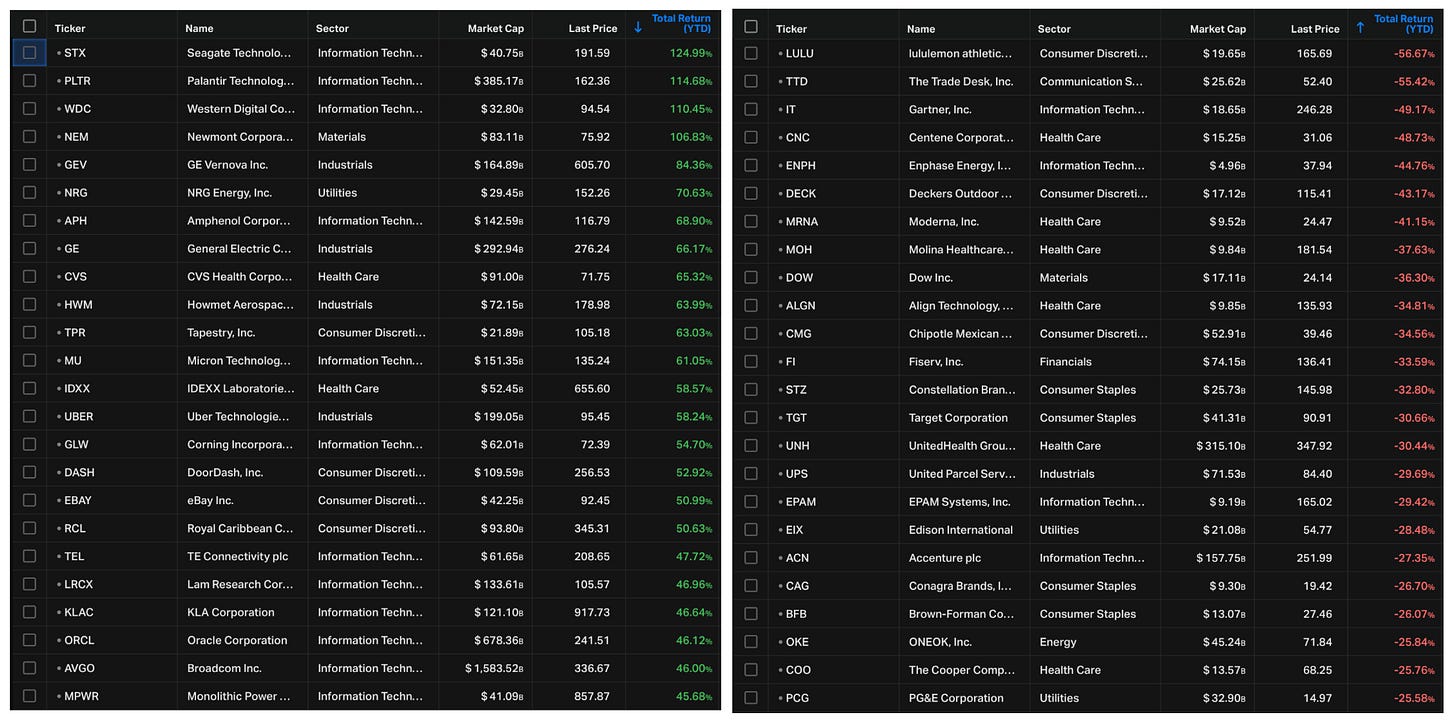Click the IDEXX Laboratories name
Screen dimensions: 1456x721
pos(240,388)
